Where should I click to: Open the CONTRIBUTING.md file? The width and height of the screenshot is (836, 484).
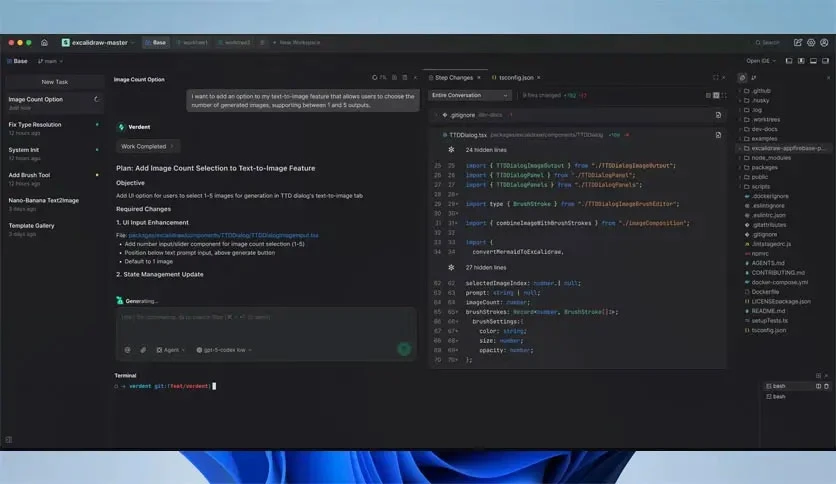pyautogui.click(x=775, y=273)
